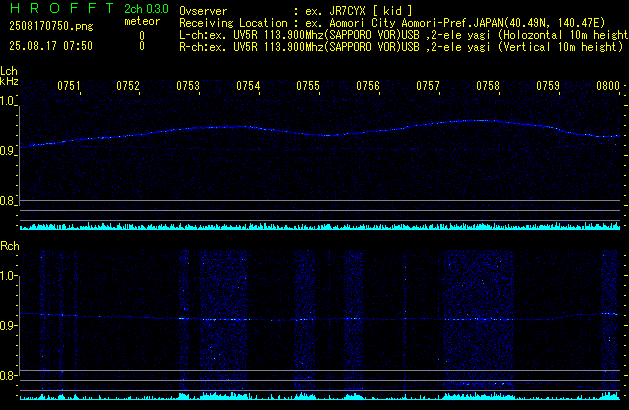Click the Ovserver callsign line JR7CYX

296,11
